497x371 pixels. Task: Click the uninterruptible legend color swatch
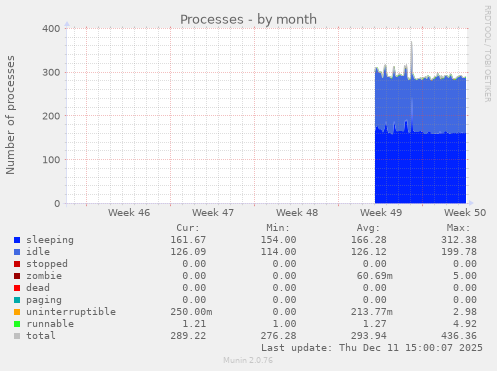pos(17,312)
